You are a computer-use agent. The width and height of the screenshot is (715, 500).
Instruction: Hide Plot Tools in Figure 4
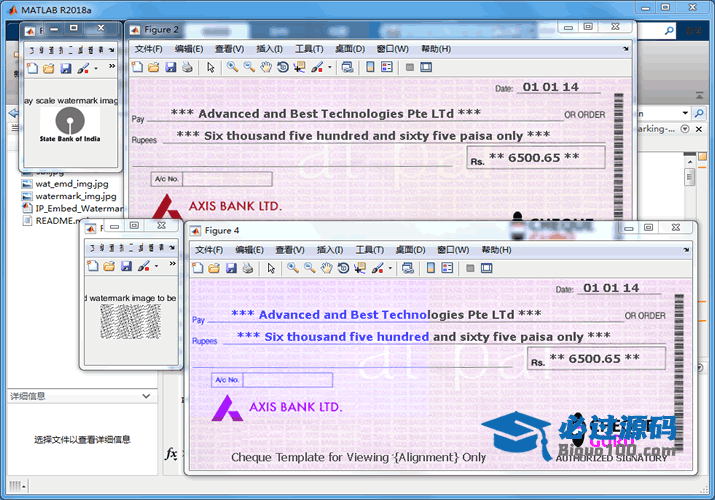click(470, 268)
